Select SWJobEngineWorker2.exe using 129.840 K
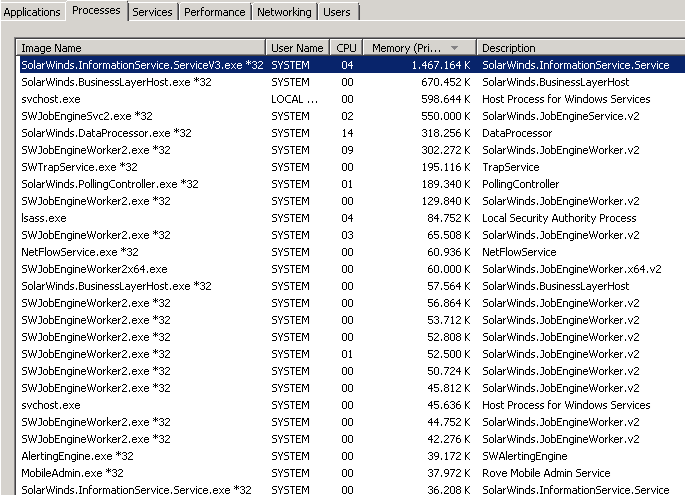This screenshot has width=685, height=495. point(351,201)
